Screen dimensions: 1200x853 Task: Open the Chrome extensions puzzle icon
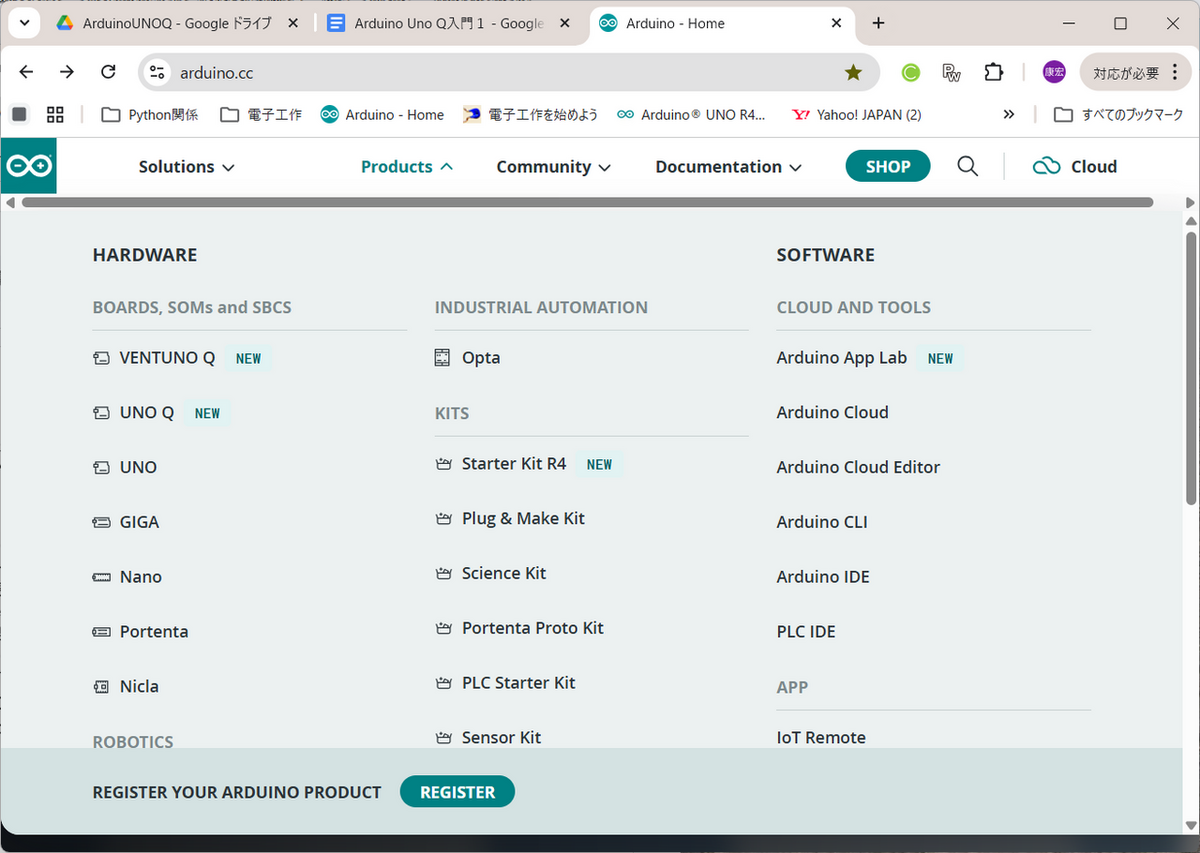click(993, 72)
